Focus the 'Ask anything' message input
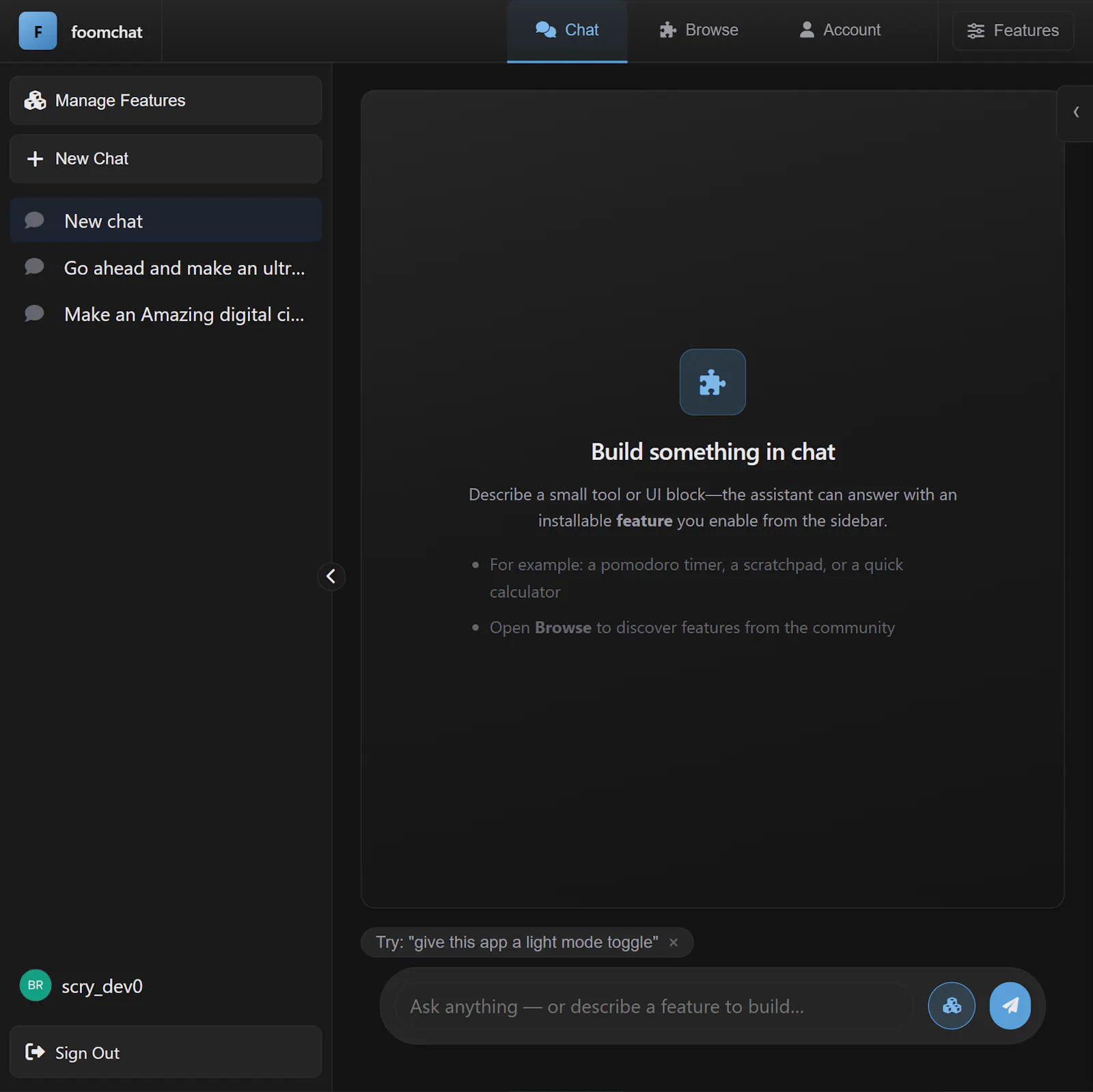1093x1092 pixels. [x=654, y=1006]
